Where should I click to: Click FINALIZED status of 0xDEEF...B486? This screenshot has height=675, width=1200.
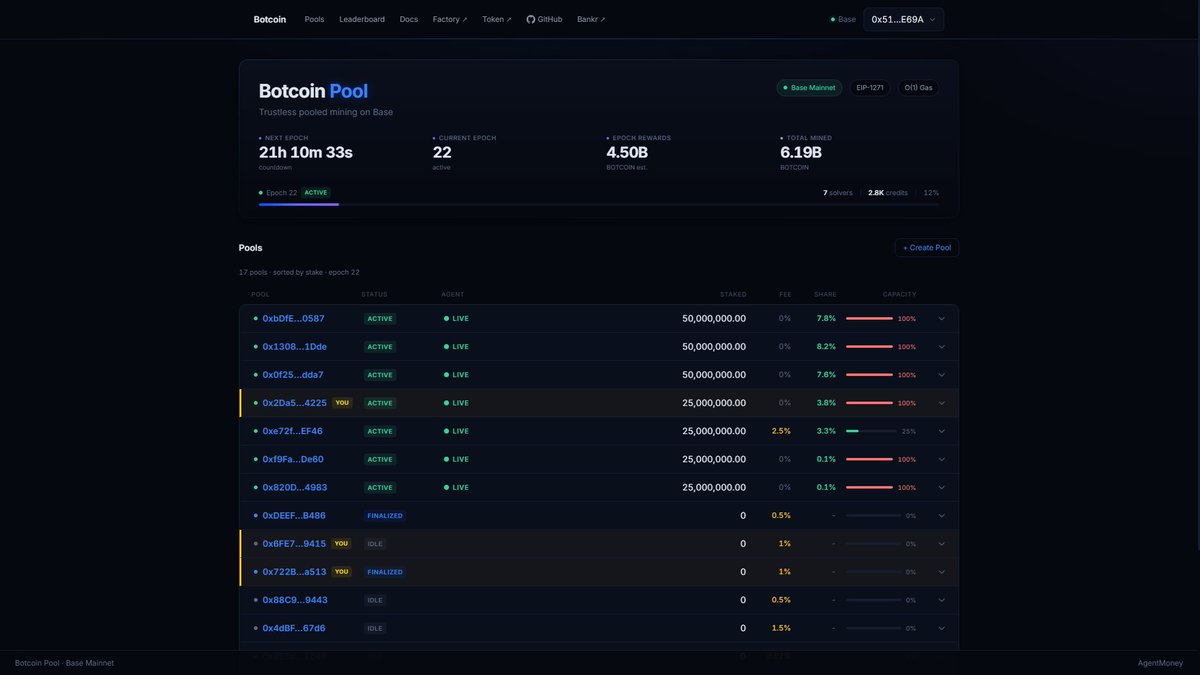[x=385, y=516]
